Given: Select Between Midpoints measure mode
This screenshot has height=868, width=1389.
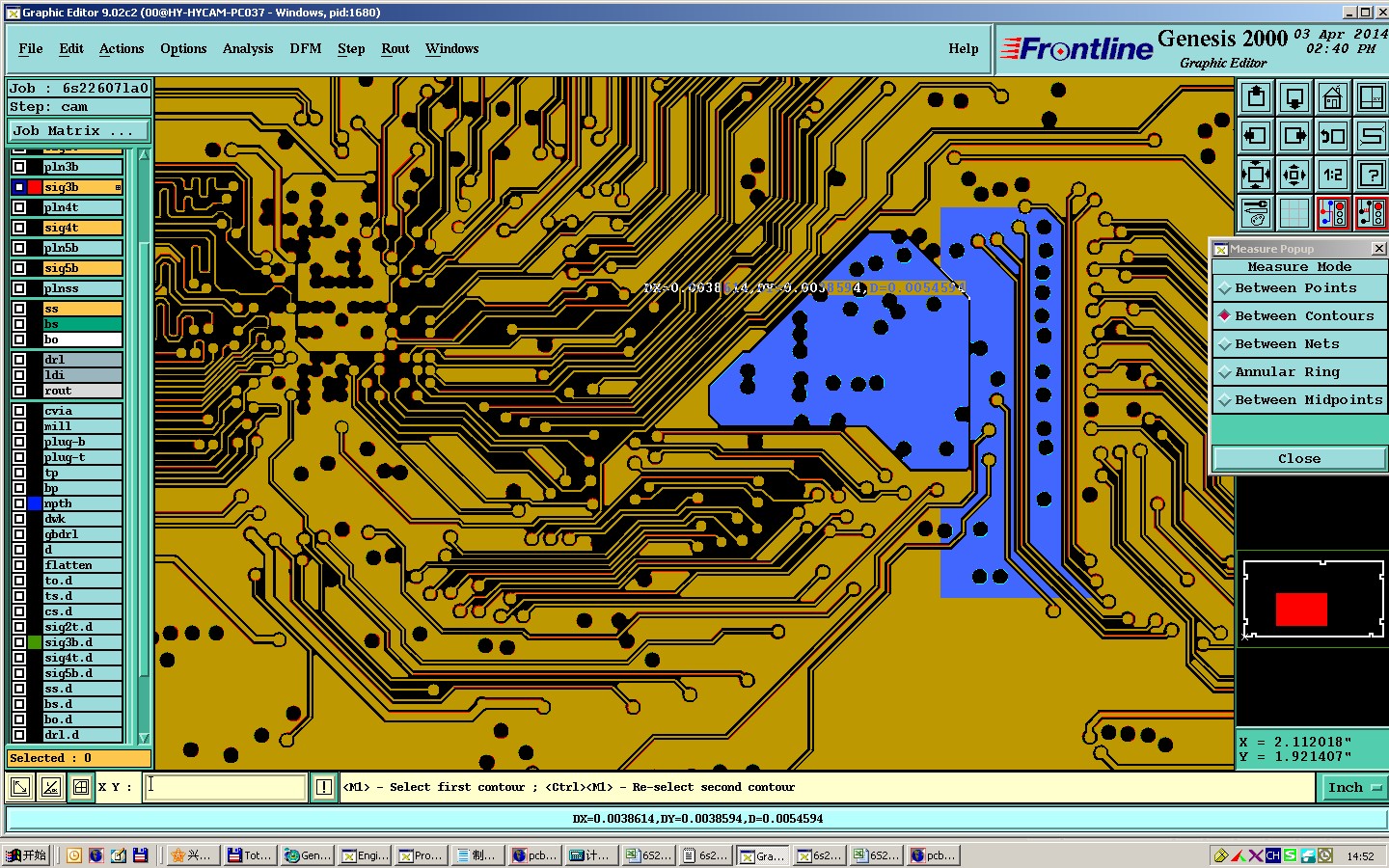Looking at the screenshot, I should (x=1299, y=400).
